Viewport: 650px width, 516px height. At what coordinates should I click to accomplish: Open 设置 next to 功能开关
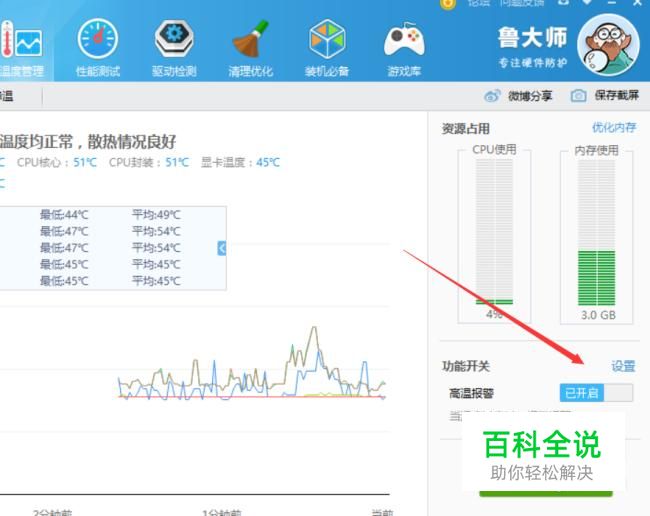[x=623, y=366]
